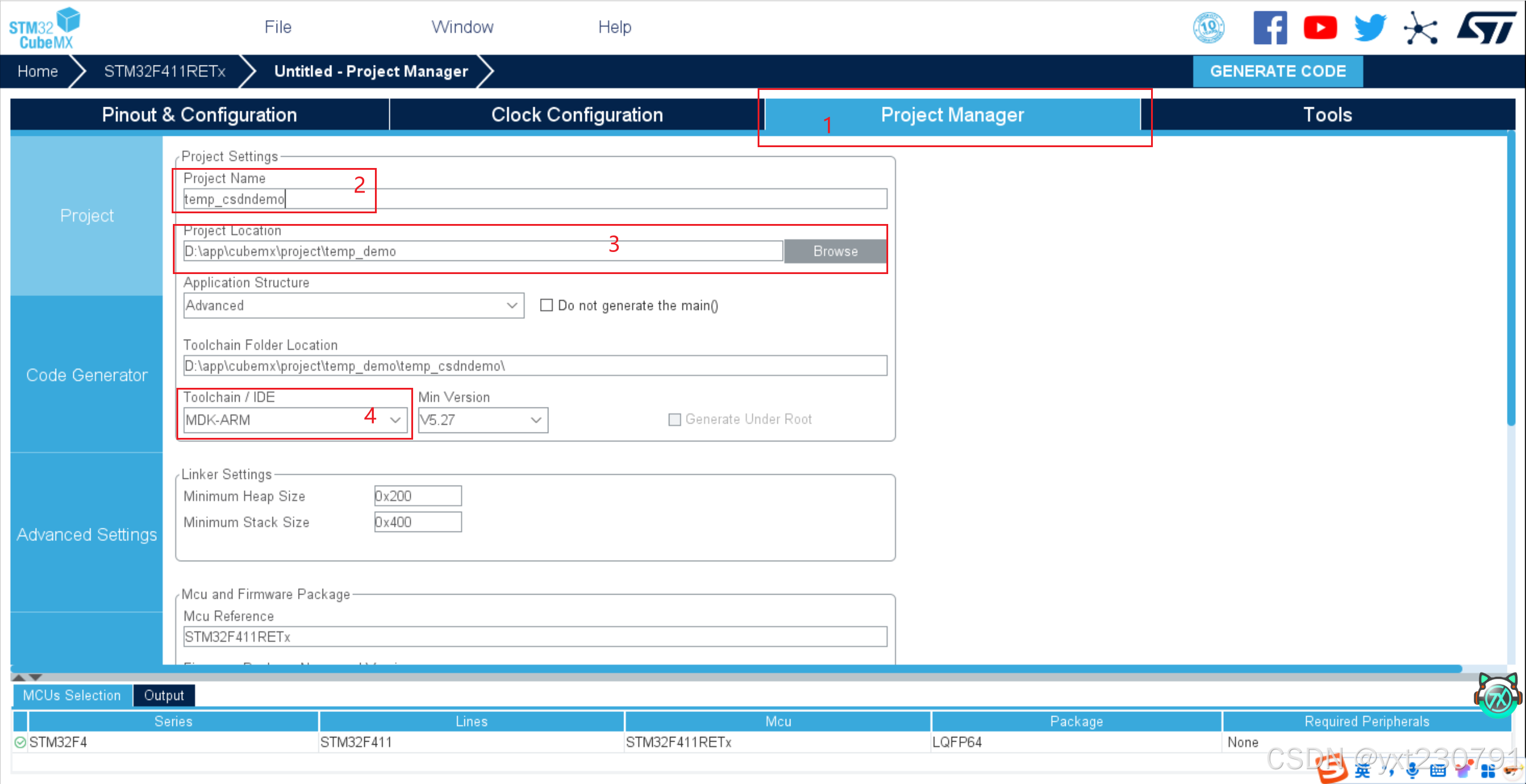
Task: Click the 10 years anniversary badge icon
Action: tap(1208, 28)
